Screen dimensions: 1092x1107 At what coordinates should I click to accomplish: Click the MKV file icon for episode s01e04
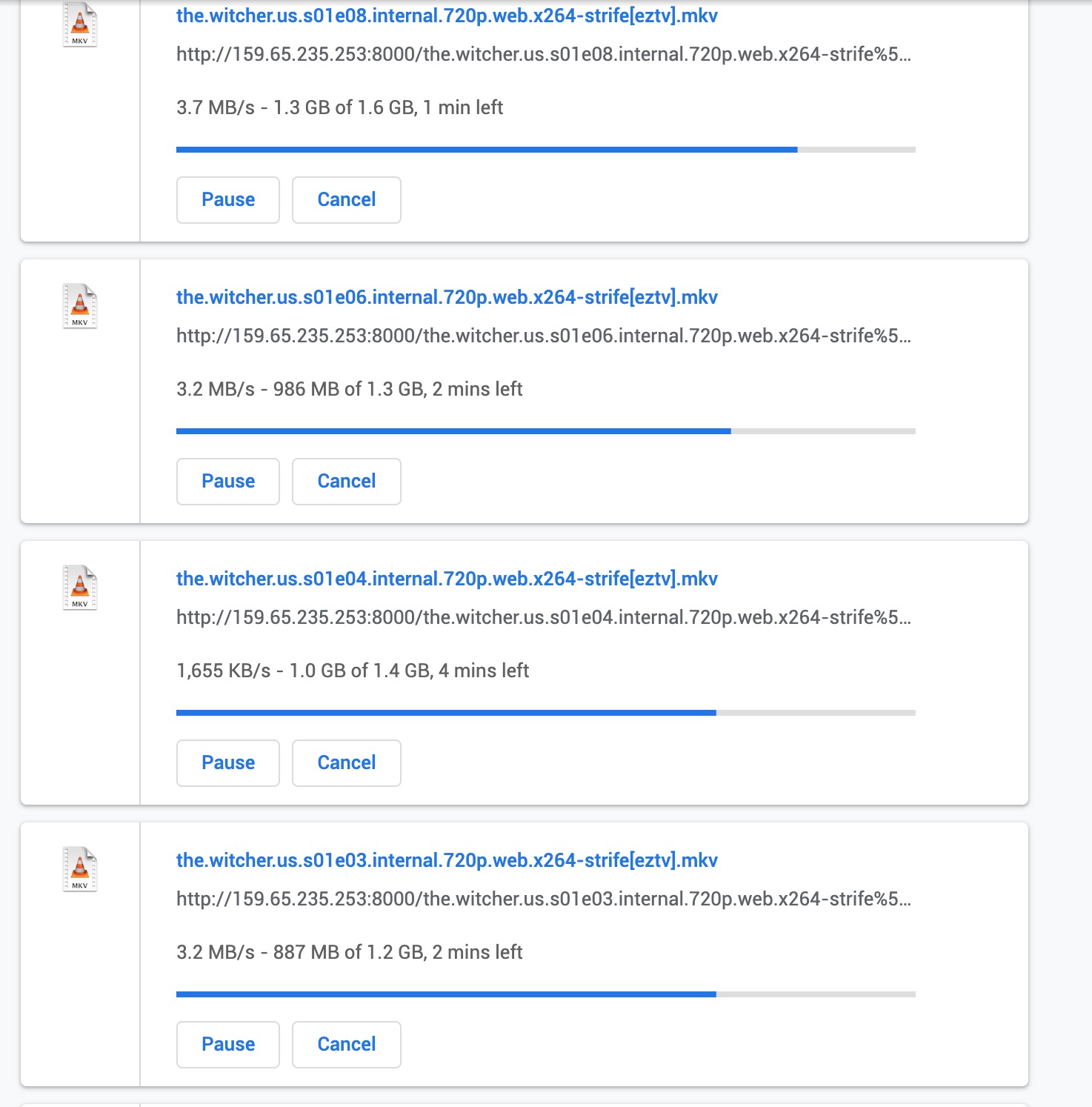coord(80,587)
